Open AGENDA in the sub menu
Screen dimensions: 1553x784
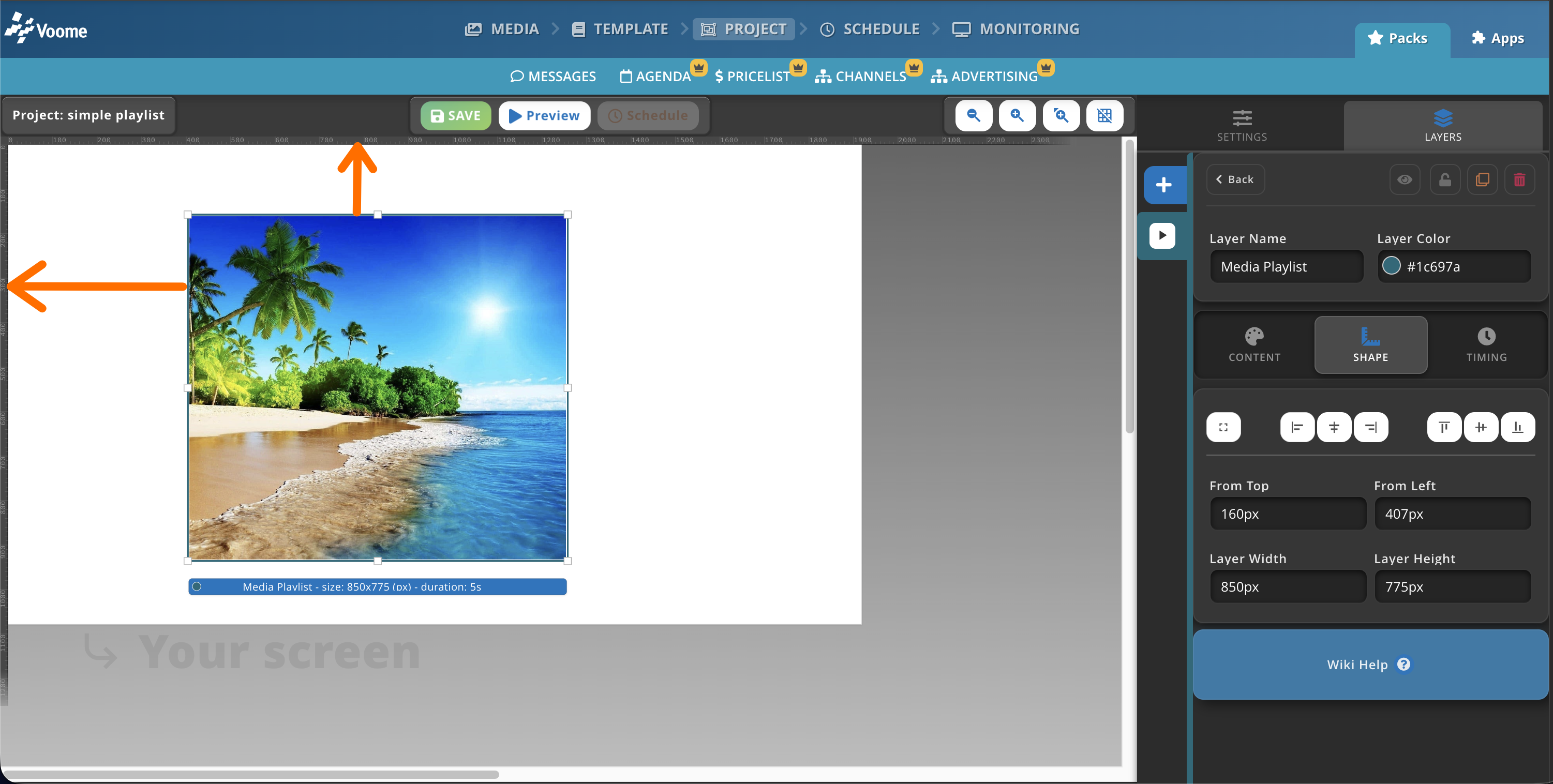point(655,77)
